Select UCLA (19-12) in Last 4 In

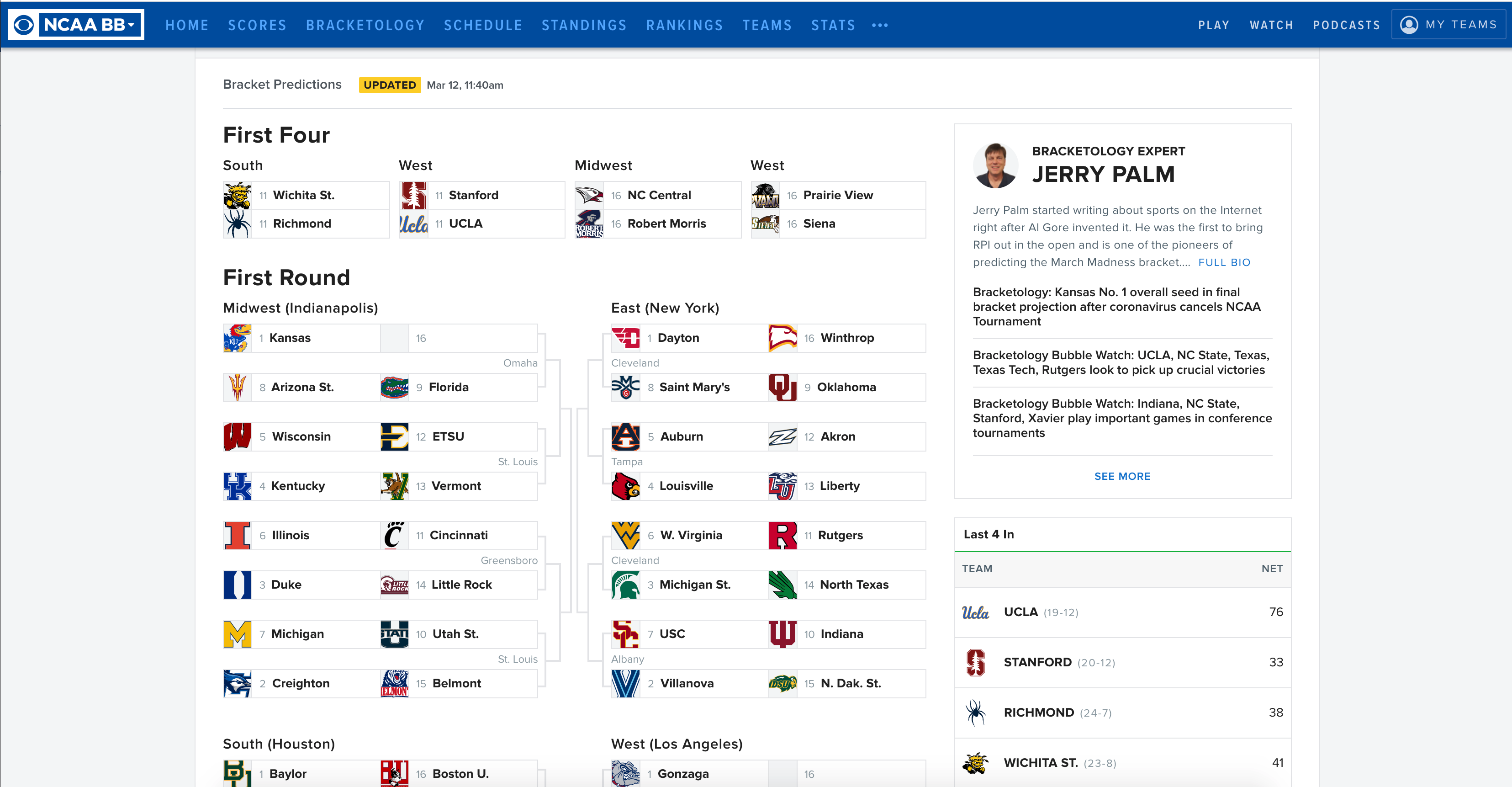1122,612
